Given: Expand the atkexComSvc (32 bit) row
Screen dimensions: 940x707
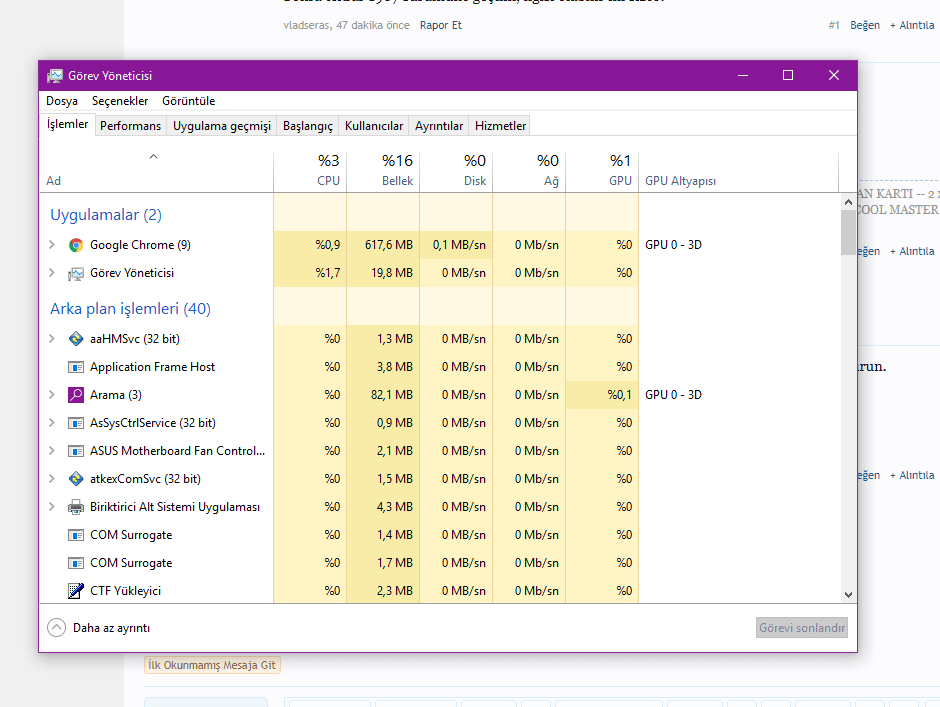Looking at the screenshot, I should tap(52, 479).
